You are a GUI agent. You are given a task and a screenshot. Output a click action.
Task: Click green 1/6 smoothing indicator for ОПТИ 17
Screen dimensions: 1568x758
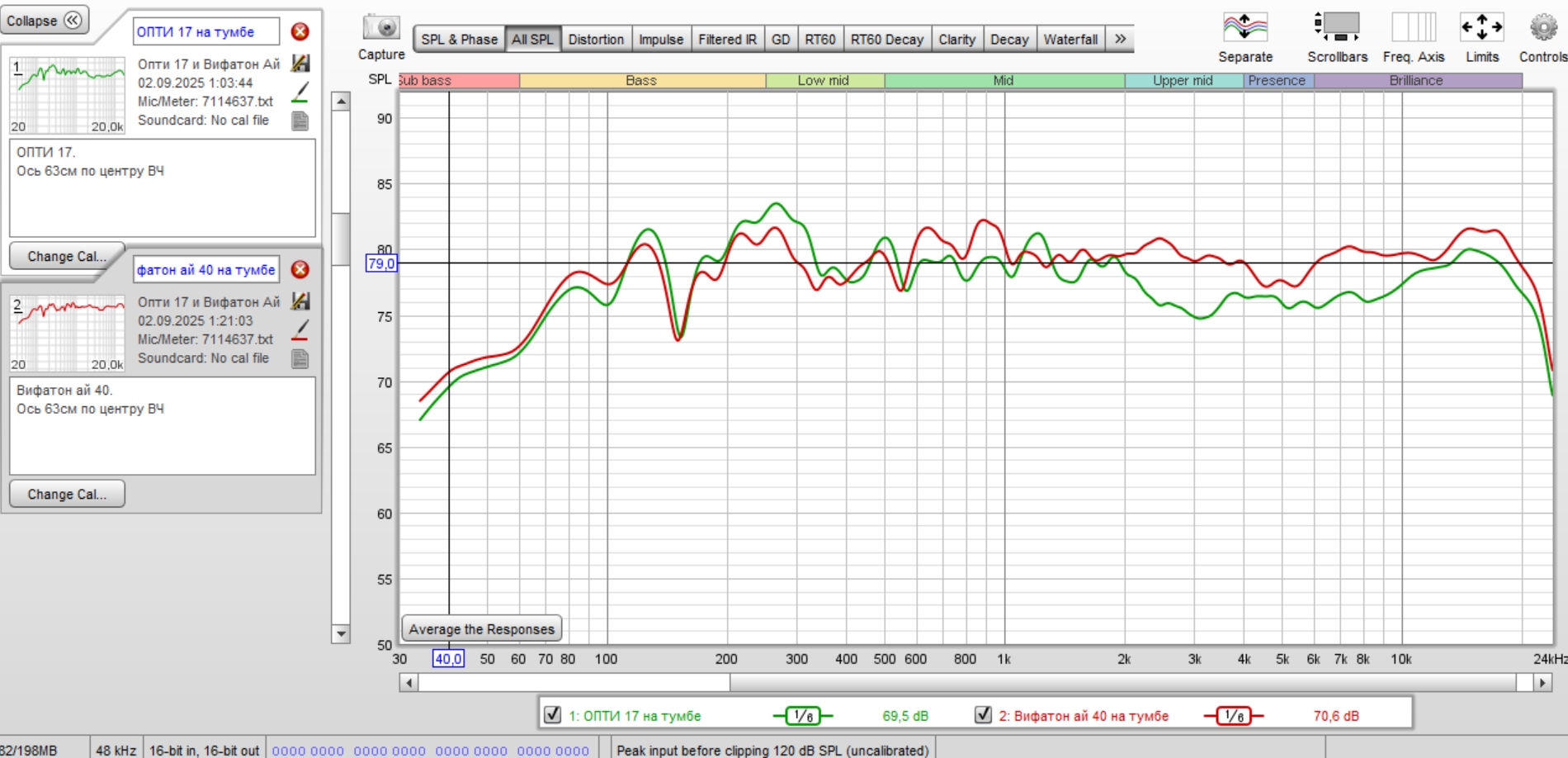point(803,716)
